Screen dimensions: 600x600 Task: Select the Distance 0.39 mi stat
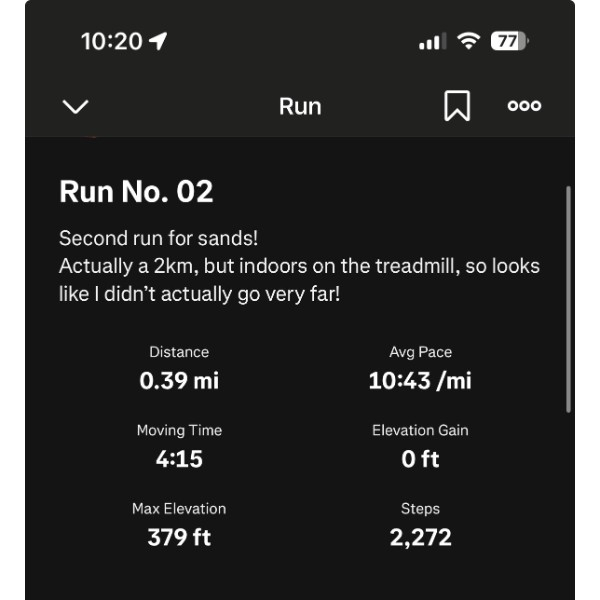(179, 368)
